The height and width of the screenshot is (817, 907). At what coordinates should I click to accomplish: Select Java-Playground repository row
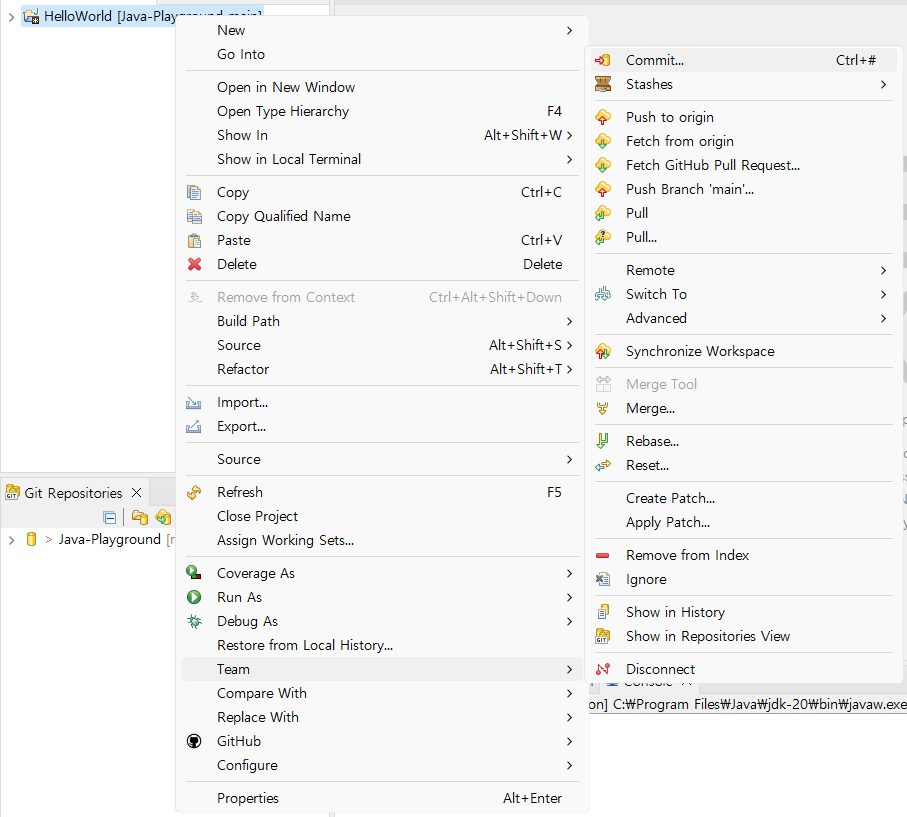click(x=98, y=540)
